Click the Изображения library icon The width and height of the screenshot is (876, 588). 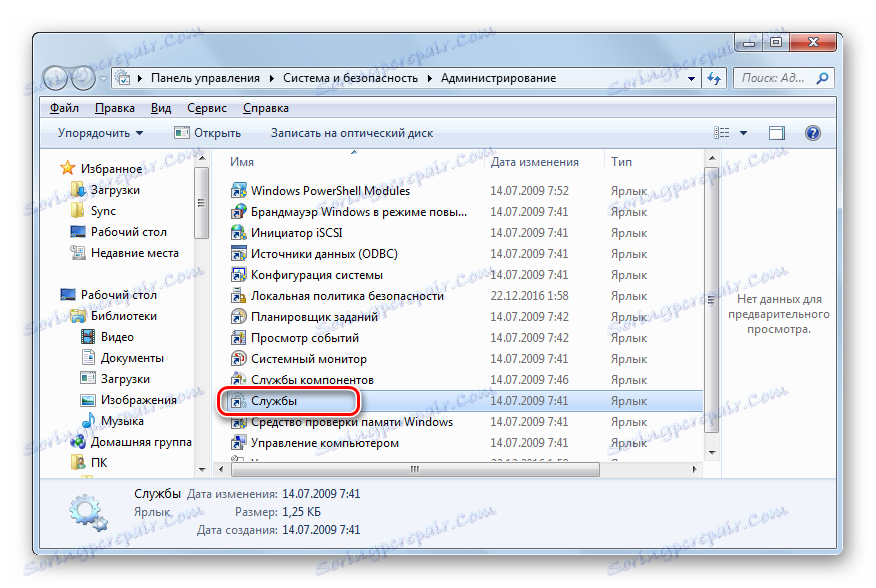pos(88,400)
